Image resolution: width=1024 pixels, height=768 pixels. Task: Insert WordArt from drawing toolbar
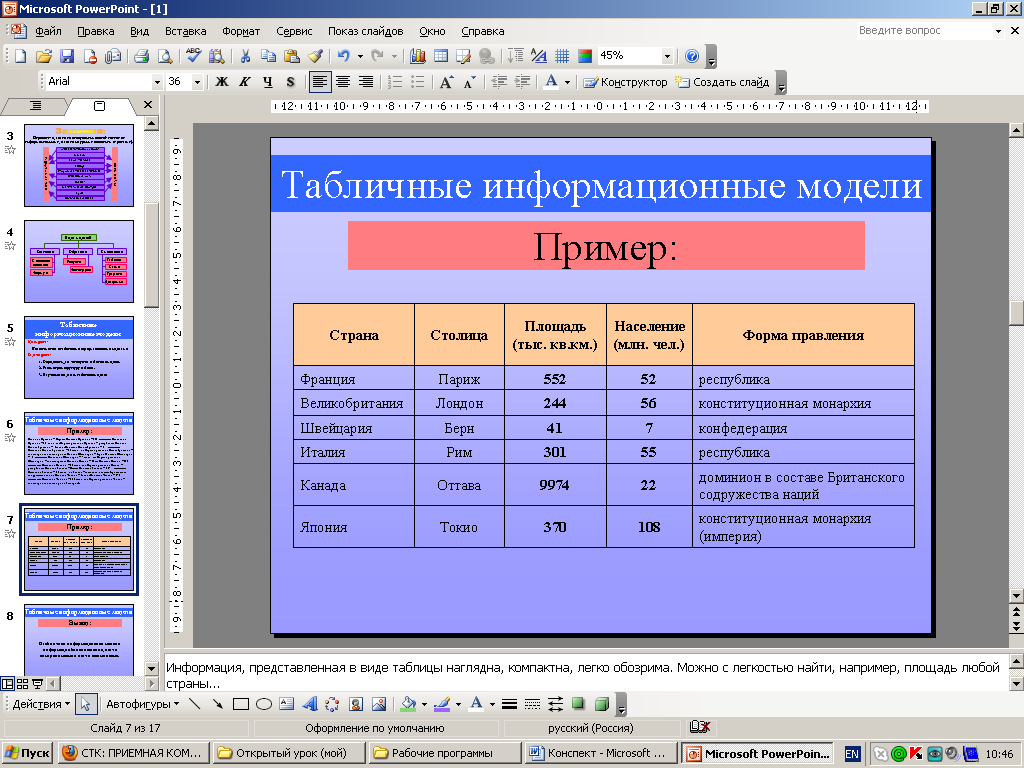point(309,704)
